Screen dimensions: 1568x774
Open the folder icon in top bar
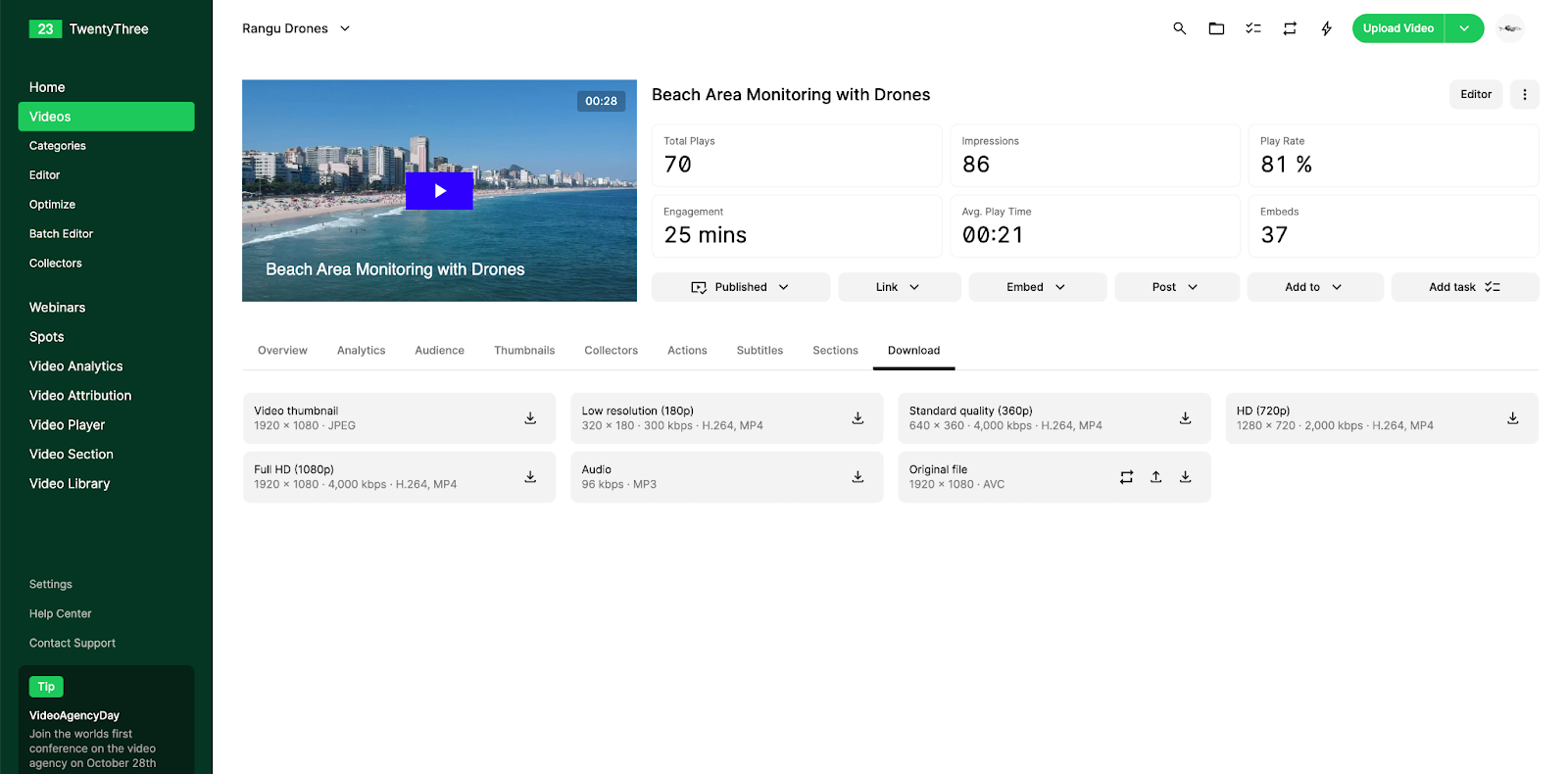coord(1216,28)
